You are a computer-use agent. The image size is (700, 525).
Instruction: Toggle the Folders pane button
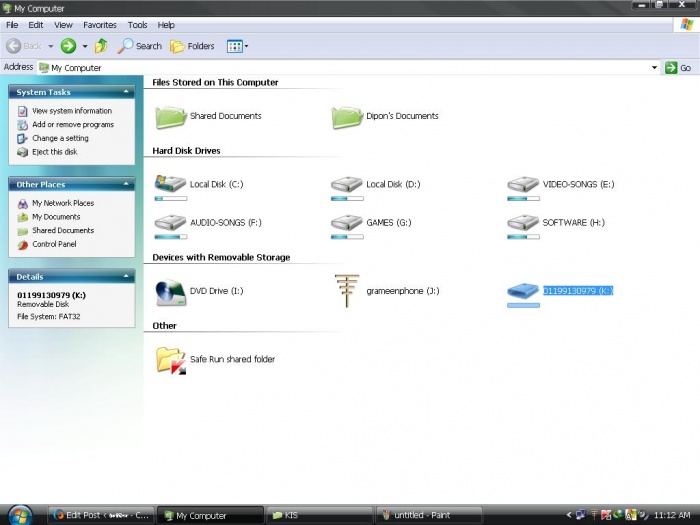[x=192, y=46]
